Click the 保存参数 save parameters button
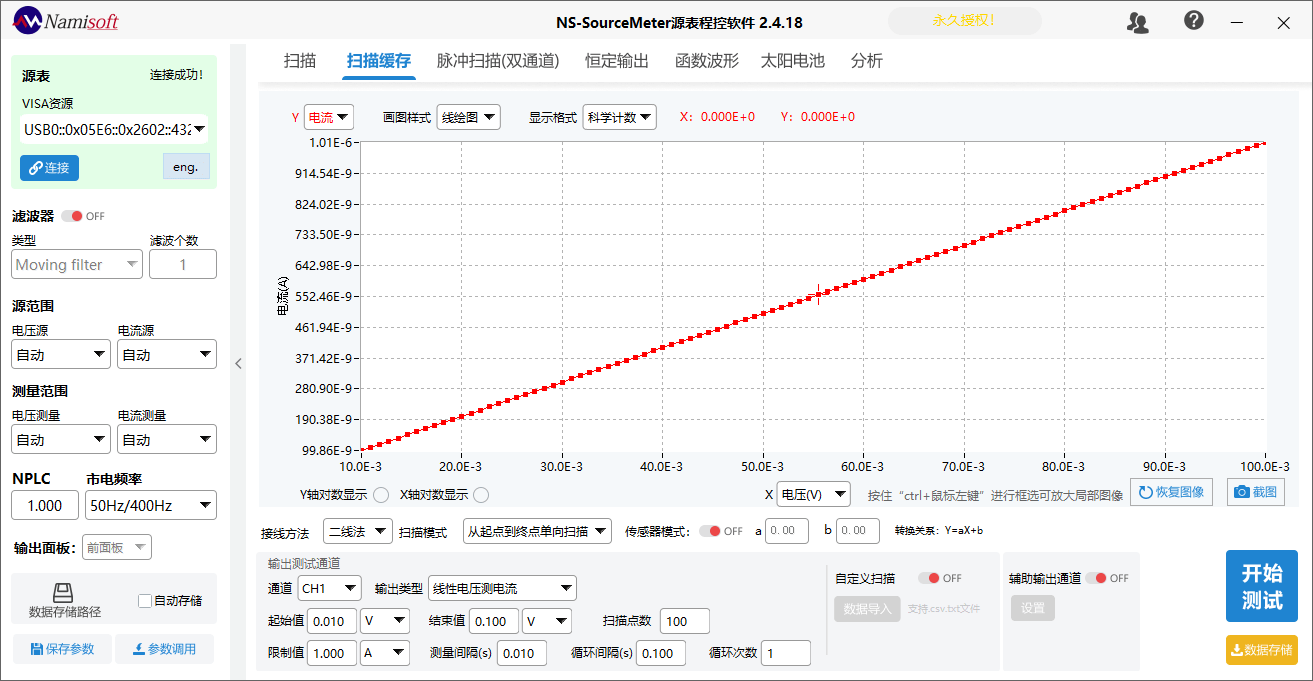This screenshot has width=1313, height=681. 62,649
